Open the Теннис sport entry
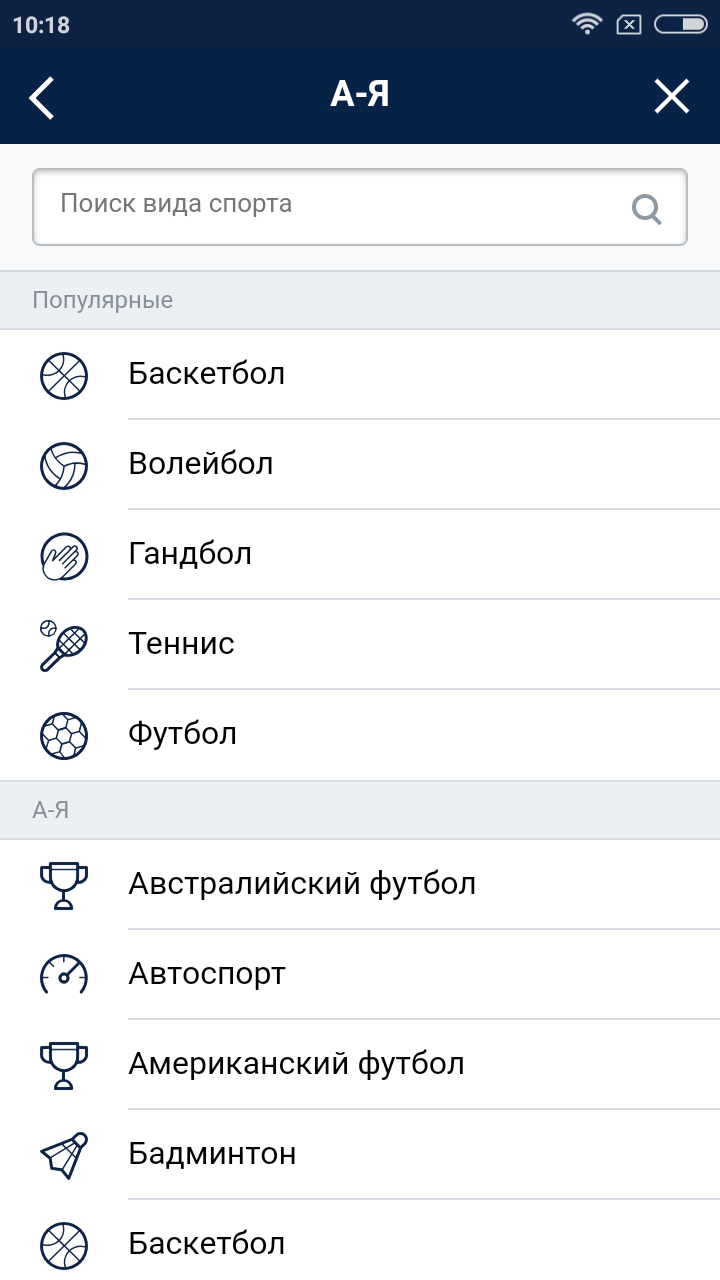 coord(181,644)
